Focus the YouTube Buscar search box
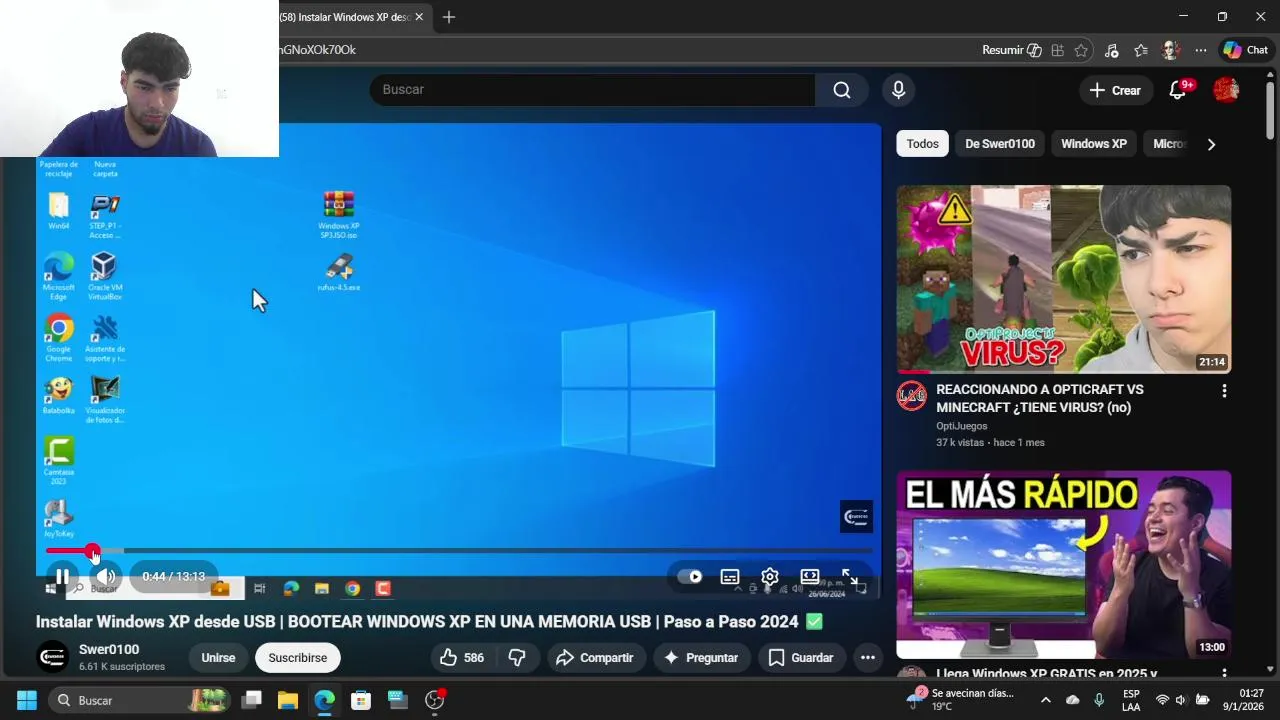This screenshot has height=720, width=1280. (592, 90)
